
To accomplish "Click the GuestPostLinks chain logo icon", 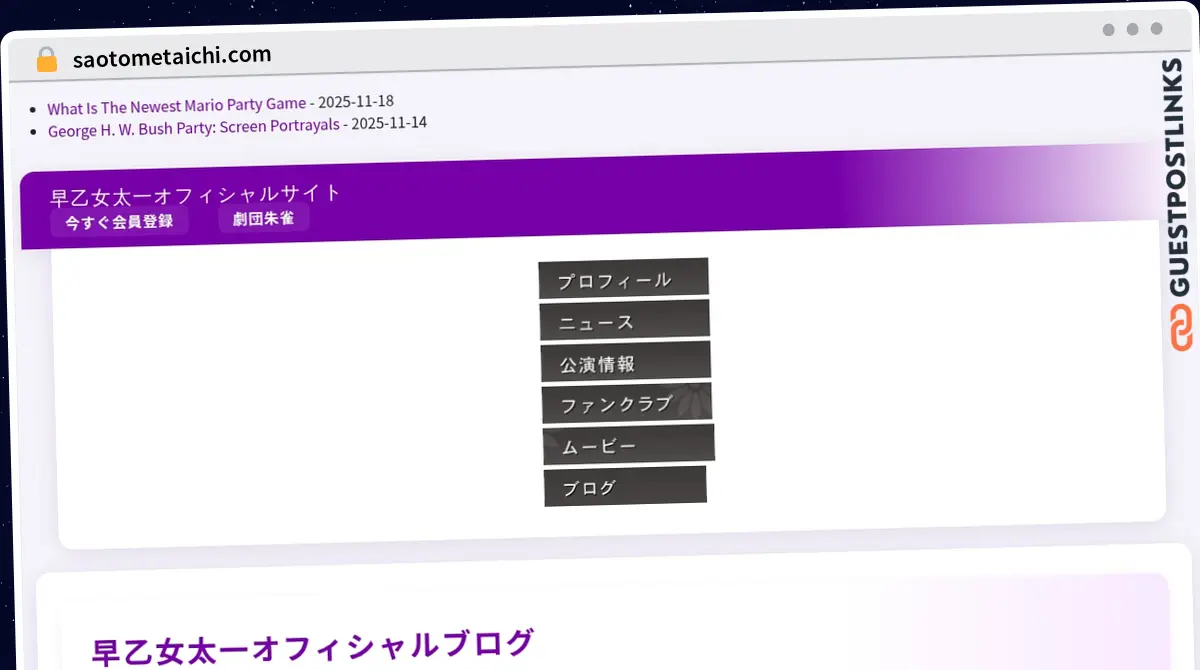I will 1181,329.
